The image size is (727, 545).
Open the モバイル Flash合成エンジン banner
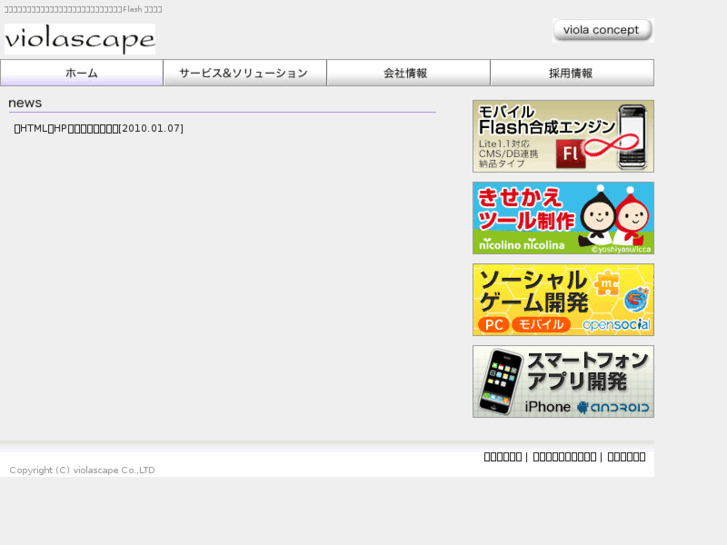[x=563, y=136]
